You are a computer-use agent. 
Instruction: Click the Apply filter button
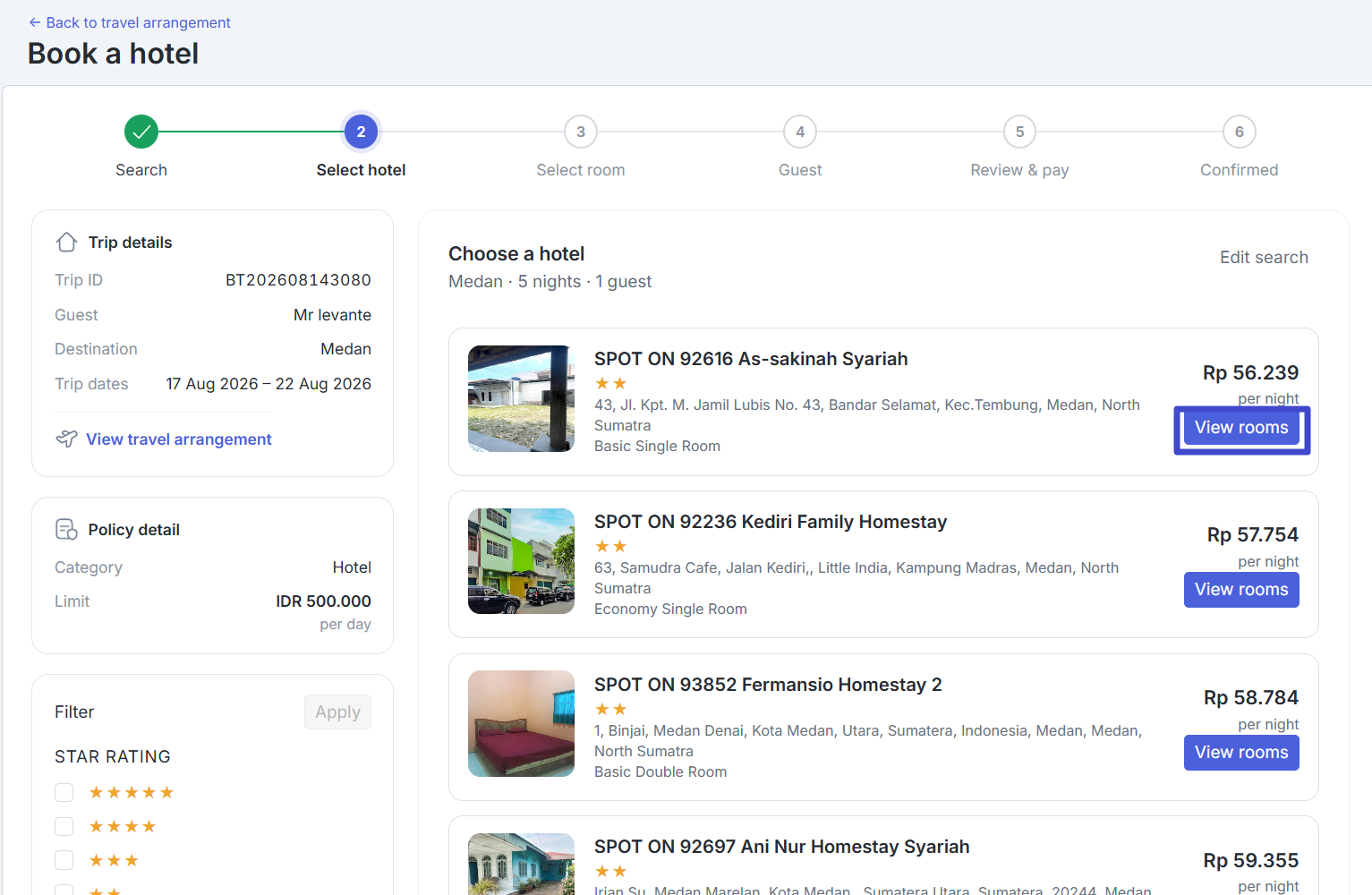(x=337, y=712)
